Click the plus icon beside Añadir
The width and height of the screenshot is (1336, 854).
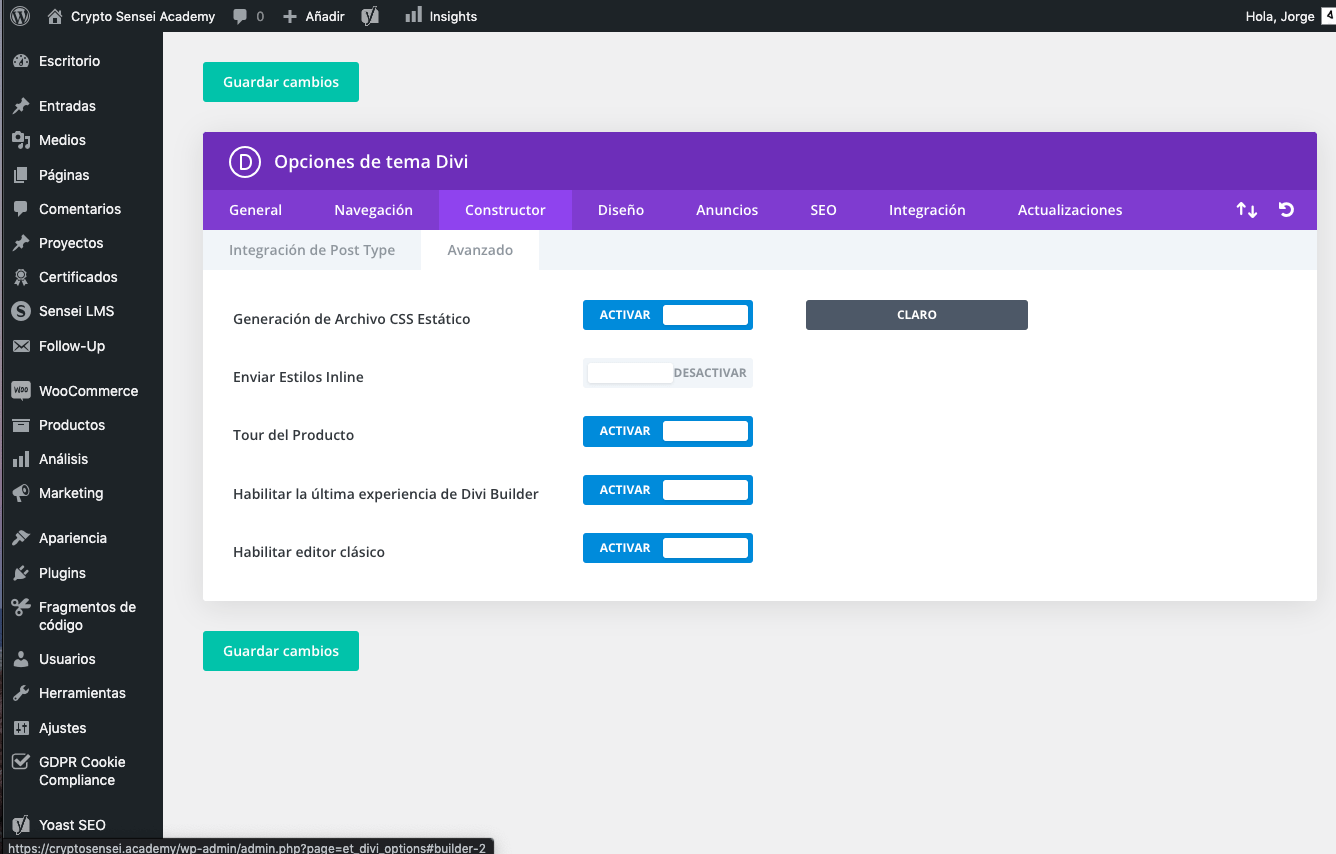click(290, 16)
